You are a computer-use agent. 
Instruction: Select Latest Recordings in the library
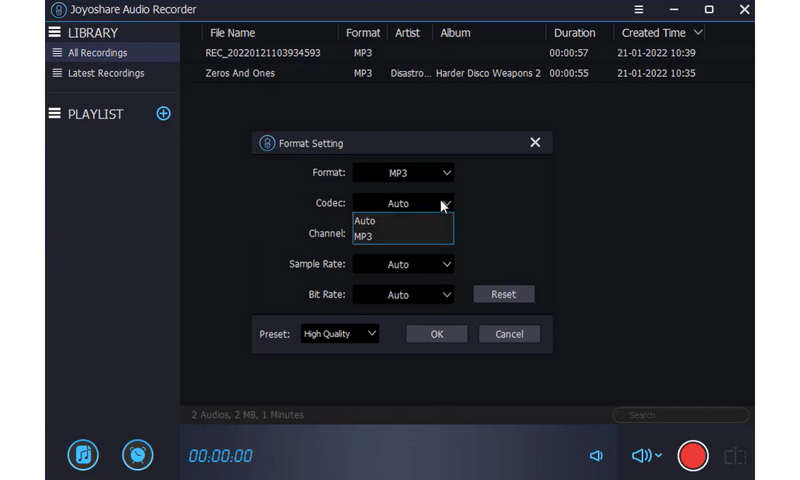[113, 73]
